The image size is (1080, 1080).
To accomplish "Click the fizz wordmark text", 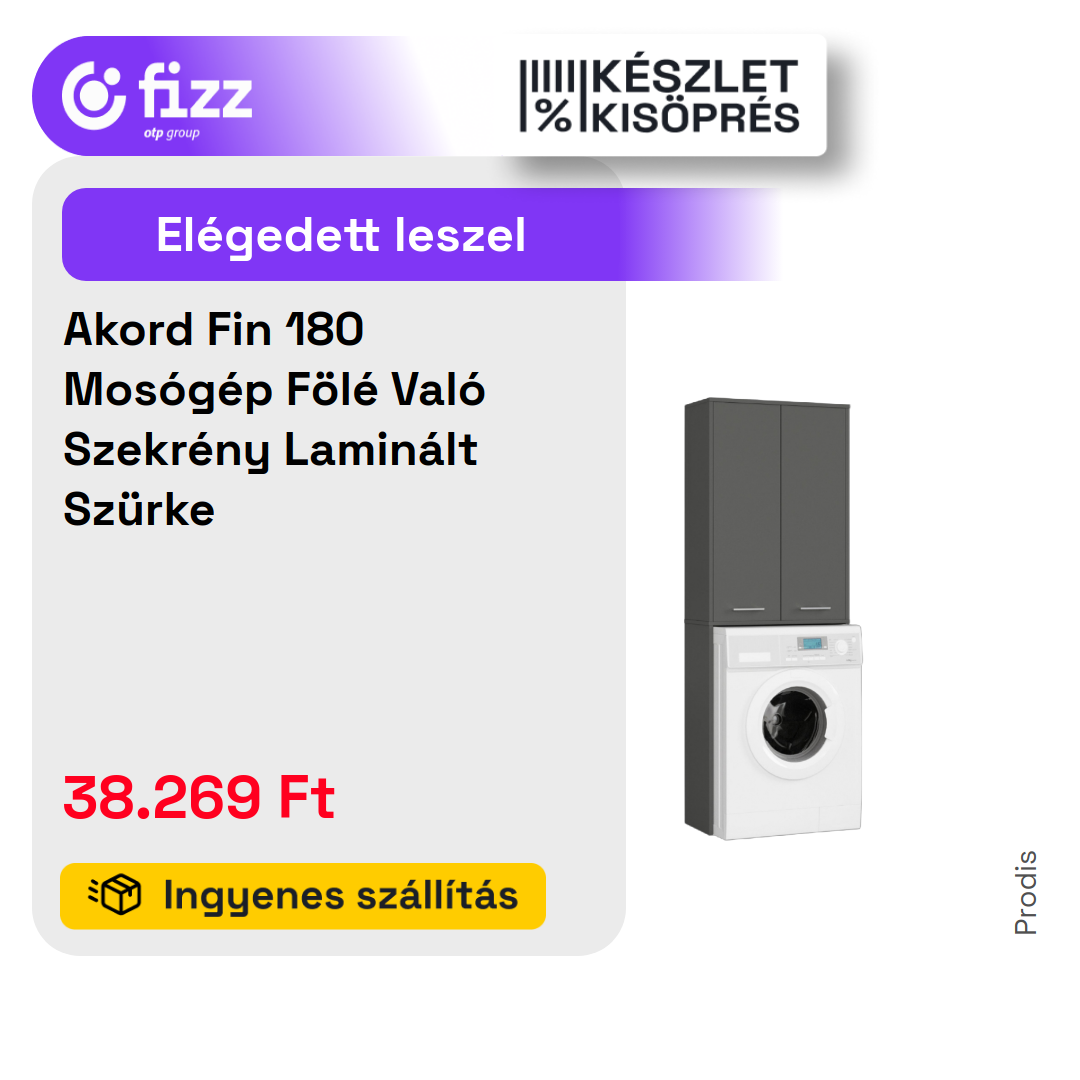I will (195, 91).
